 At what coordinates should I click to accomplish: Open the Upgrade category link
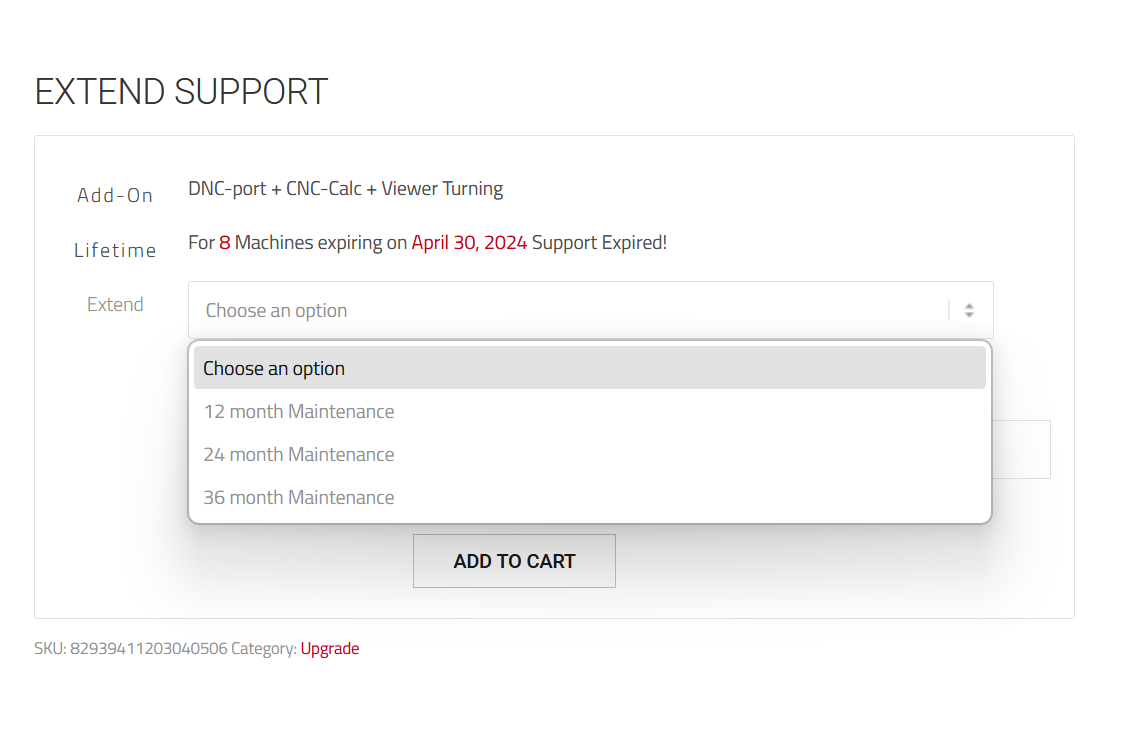click(330, 648)
